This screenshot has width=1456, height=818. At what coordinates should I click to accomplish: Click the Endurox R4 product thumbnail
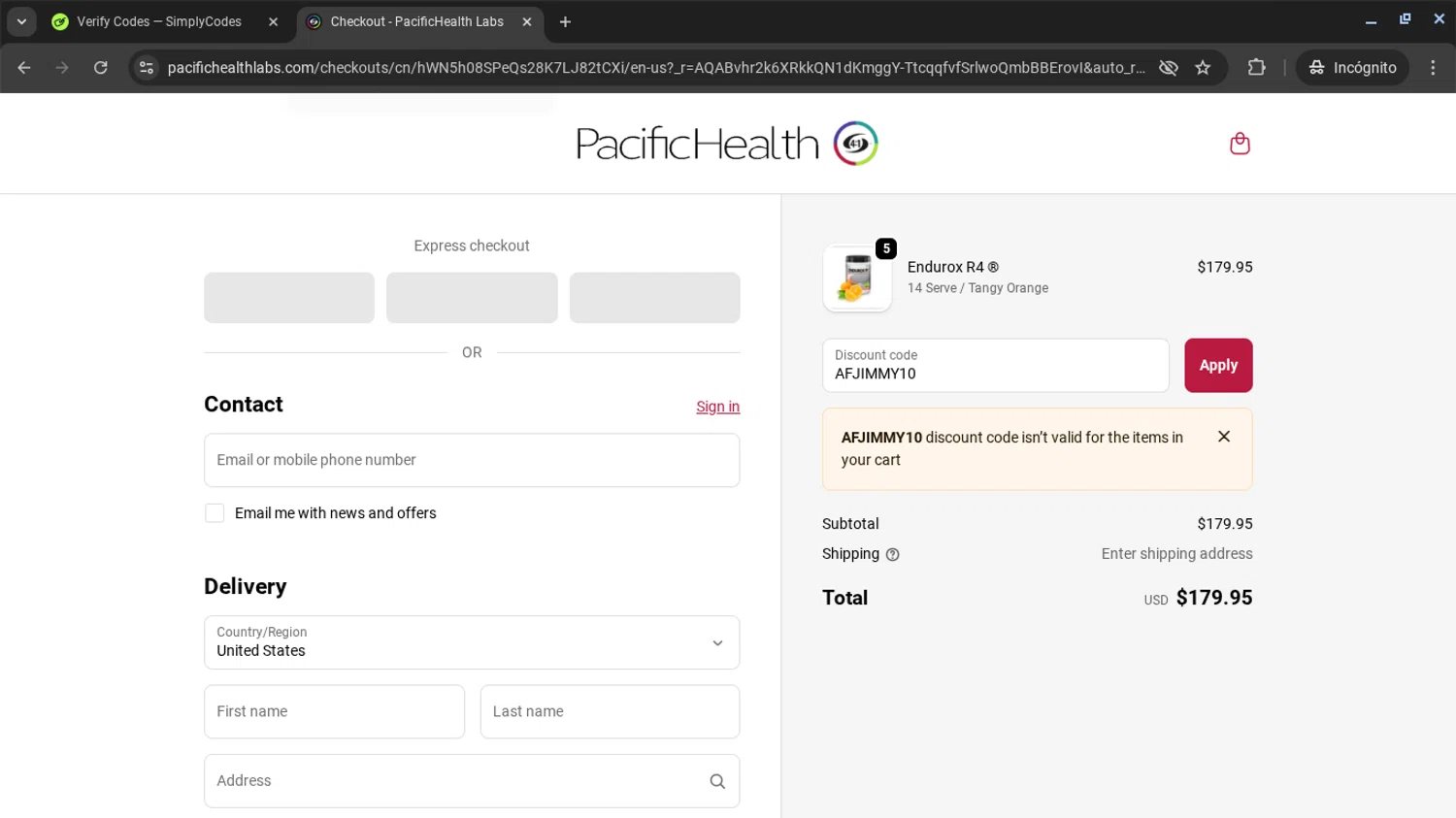click(x=857, y=278)
